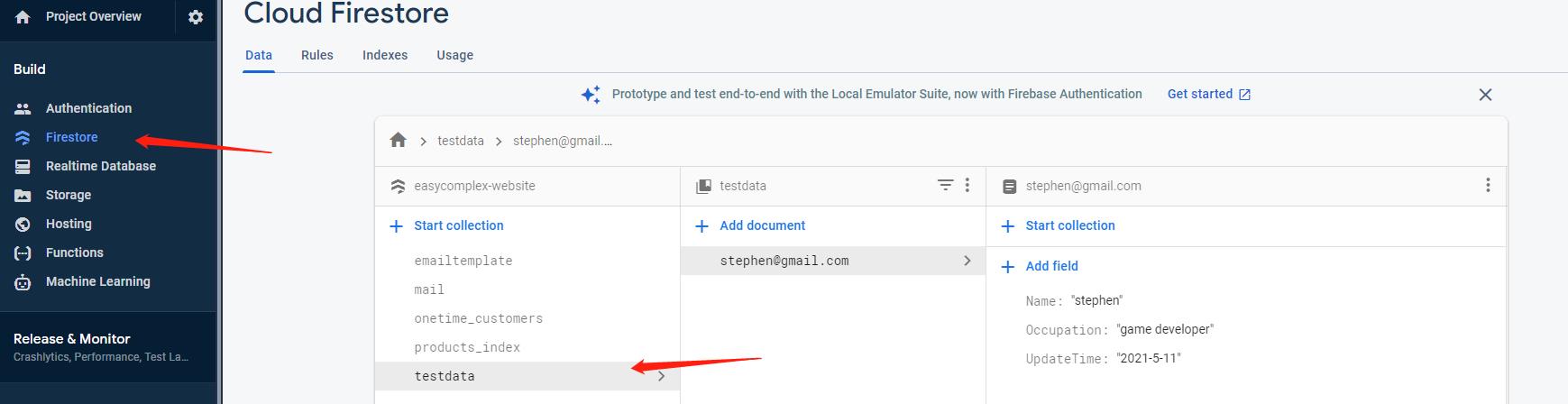Click Start collection in stephen@gmail.com document
The image size is (1568, 404).
[1069, 225]
